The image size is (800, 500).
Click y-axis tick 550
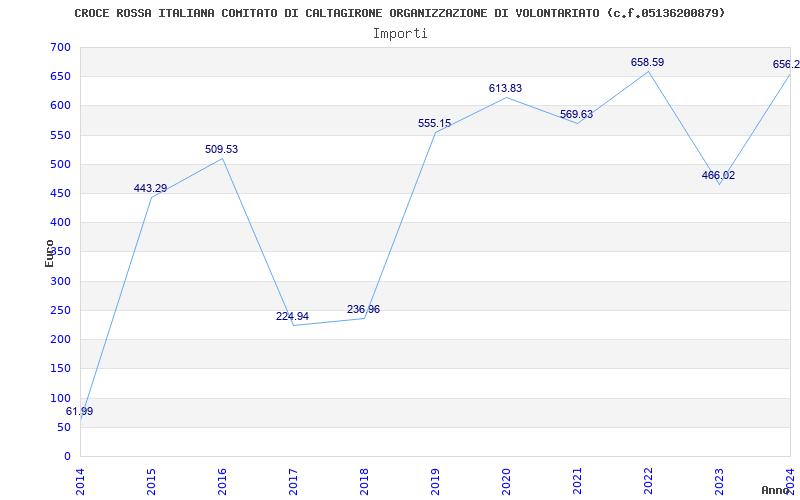pos(60,135)
